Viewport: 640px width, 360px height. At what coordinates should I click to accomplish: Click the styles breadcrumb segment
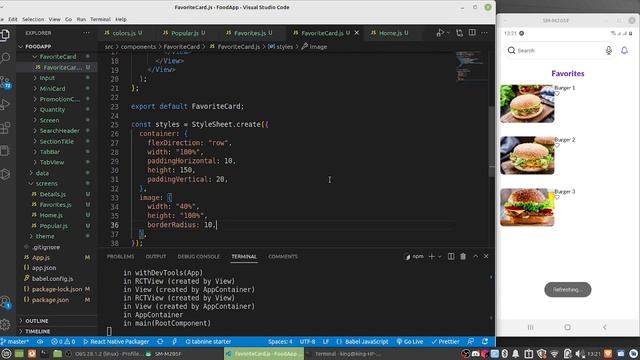point(280,47)
